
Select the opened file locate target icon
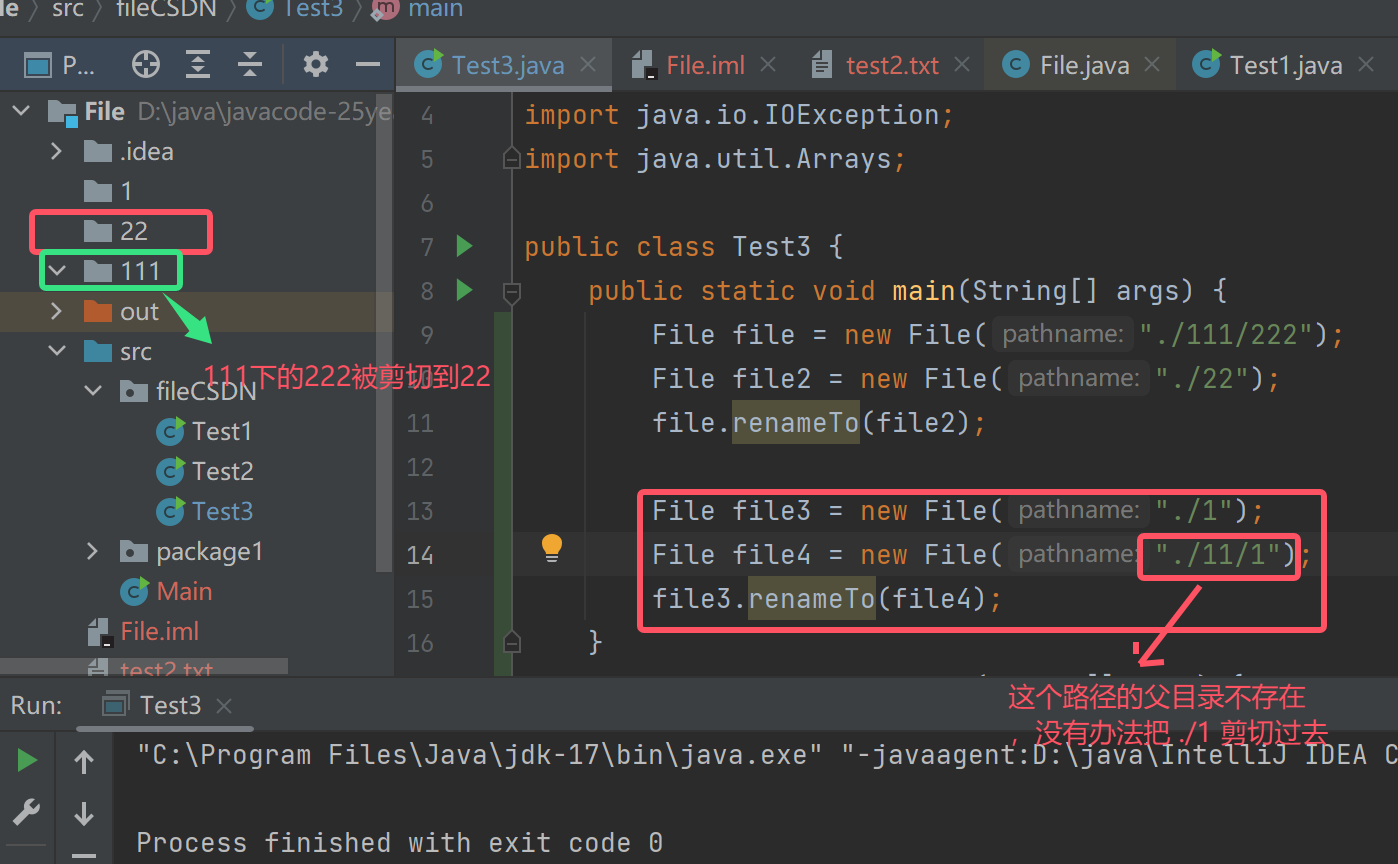pyautogui.click(x=146, y=65)
